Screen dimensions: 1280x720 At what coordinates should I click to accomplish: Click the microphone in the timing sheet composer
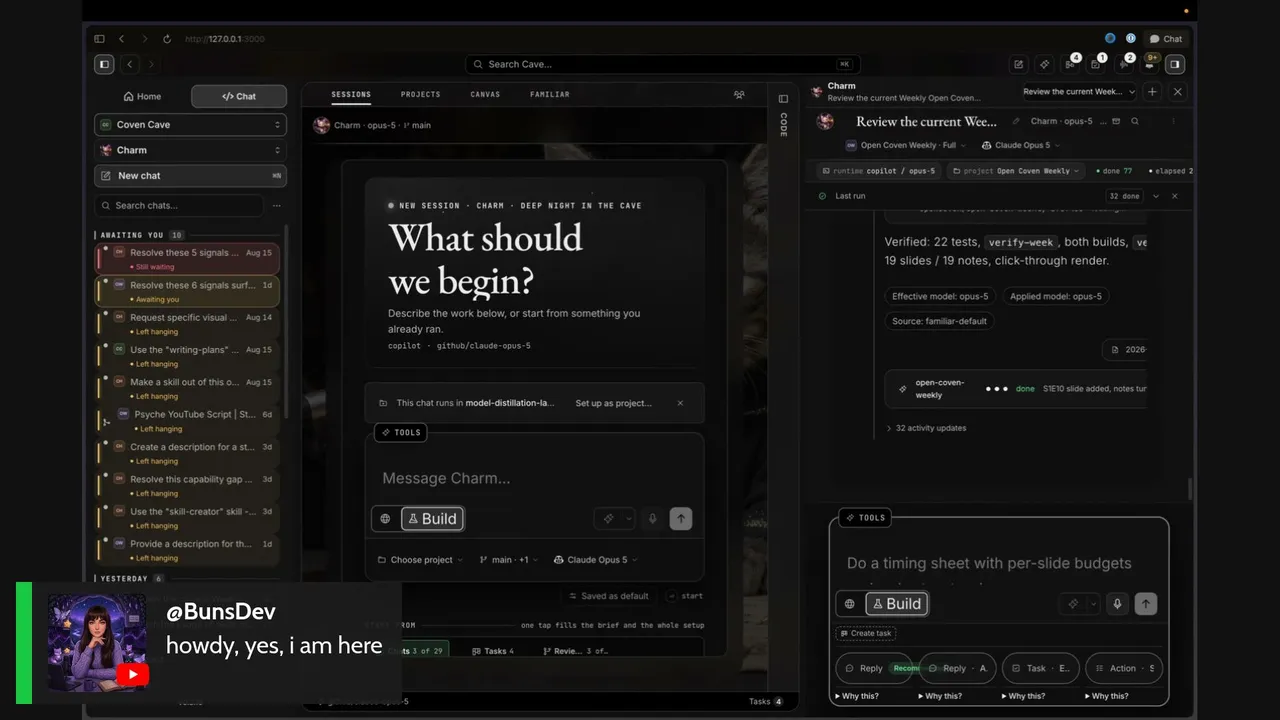pos(1118,604)
